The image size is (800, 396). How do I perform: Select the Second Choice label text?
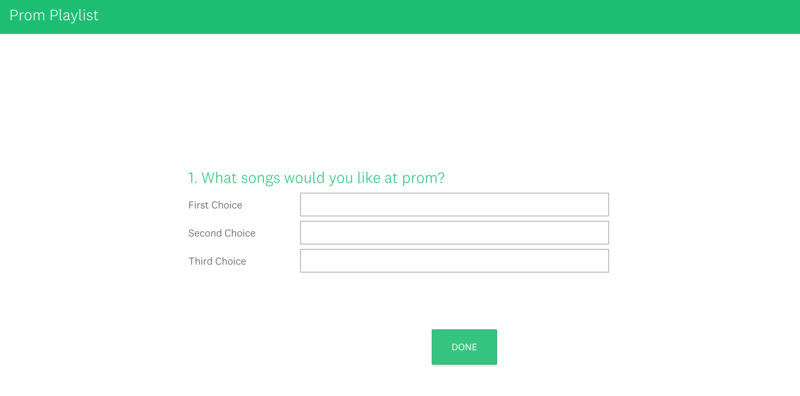[222, 233]
